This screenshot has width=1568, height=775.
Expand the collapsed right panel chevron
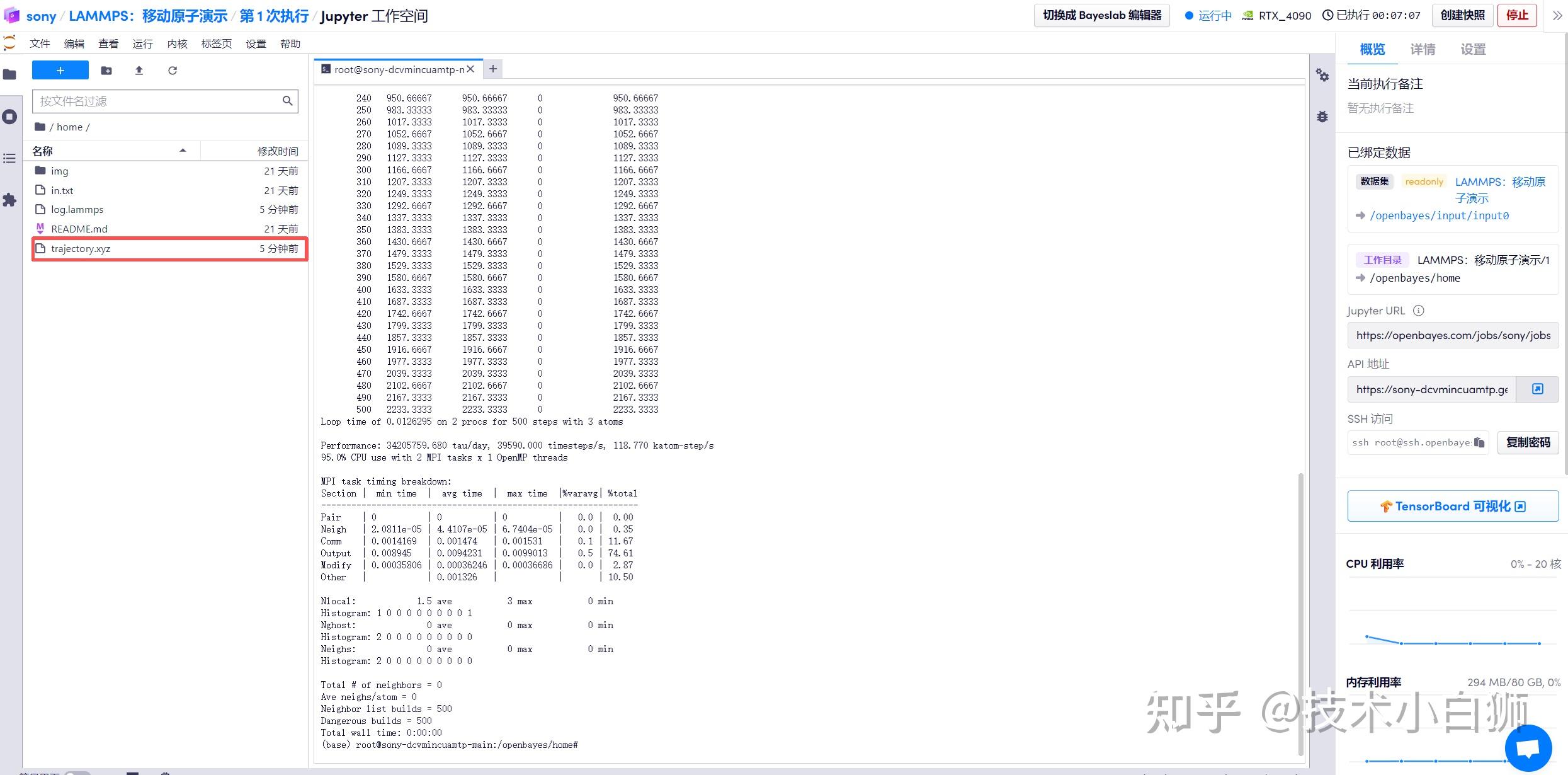(1557, 16)
